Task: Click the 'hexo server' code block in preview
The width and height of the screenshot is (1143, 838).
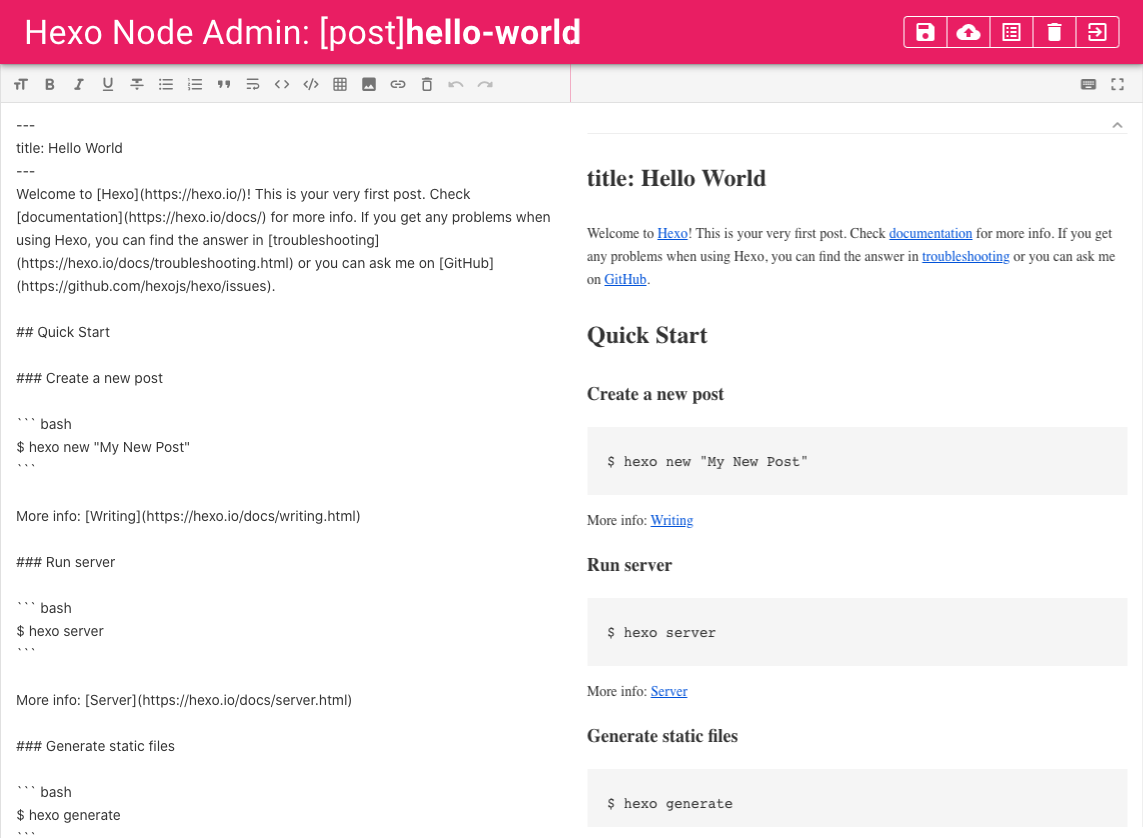Action: (x=857, y=633)
